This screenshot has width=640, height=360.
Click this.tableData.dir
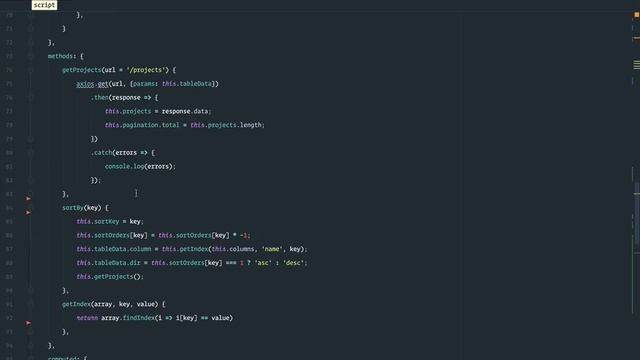pos(108,263)
